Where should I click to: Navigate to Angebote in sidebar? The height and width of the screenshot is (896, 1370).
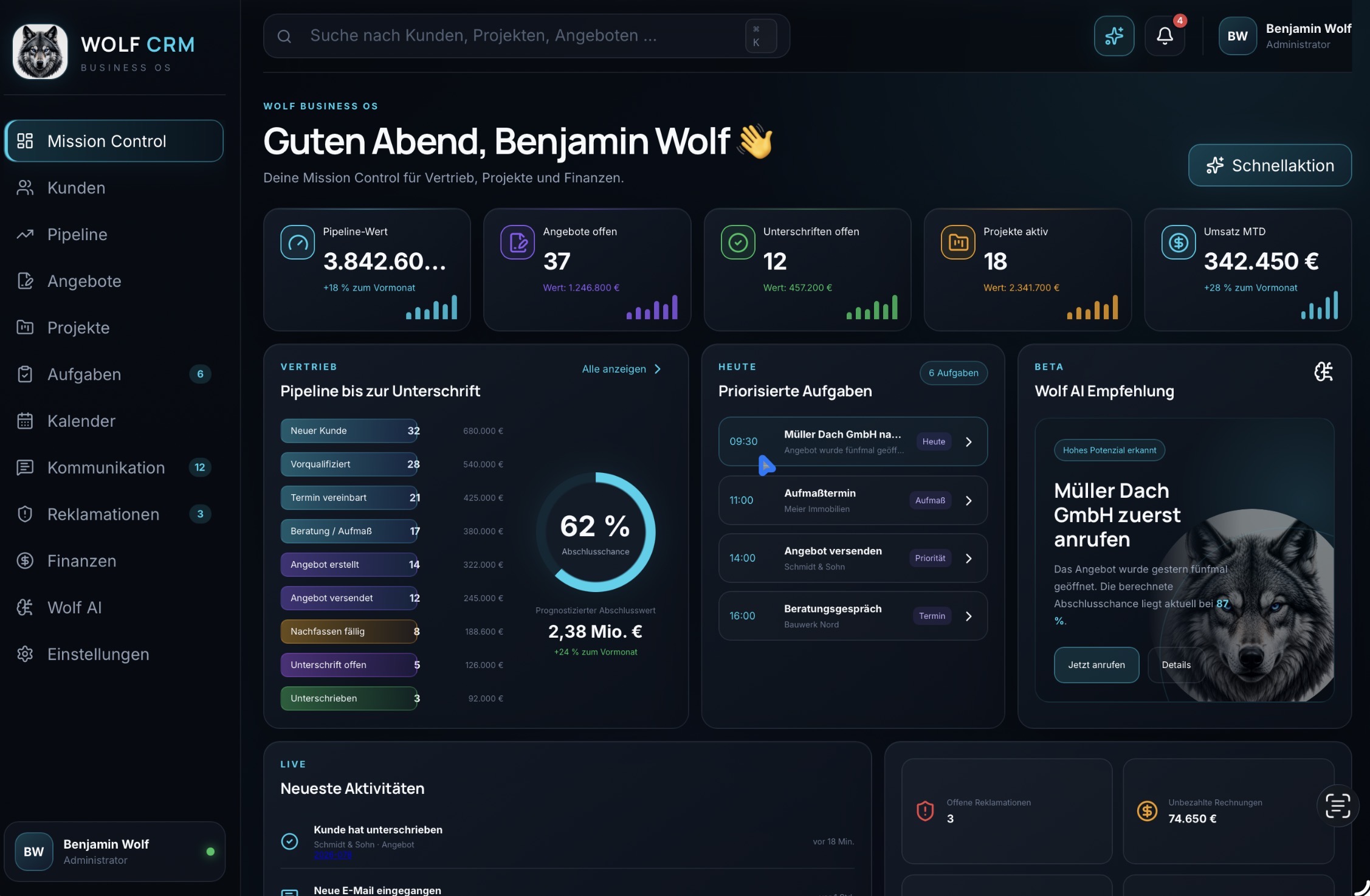114,281
